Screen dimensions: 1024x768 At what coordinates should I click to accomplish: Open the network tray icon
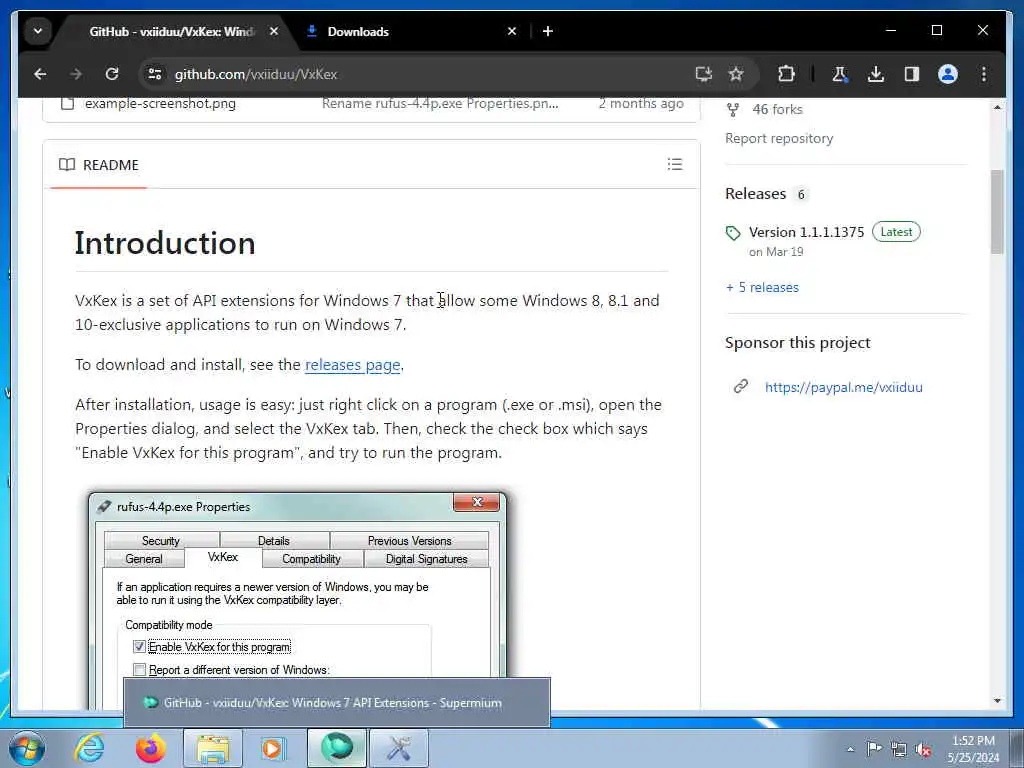click(899, 749)
